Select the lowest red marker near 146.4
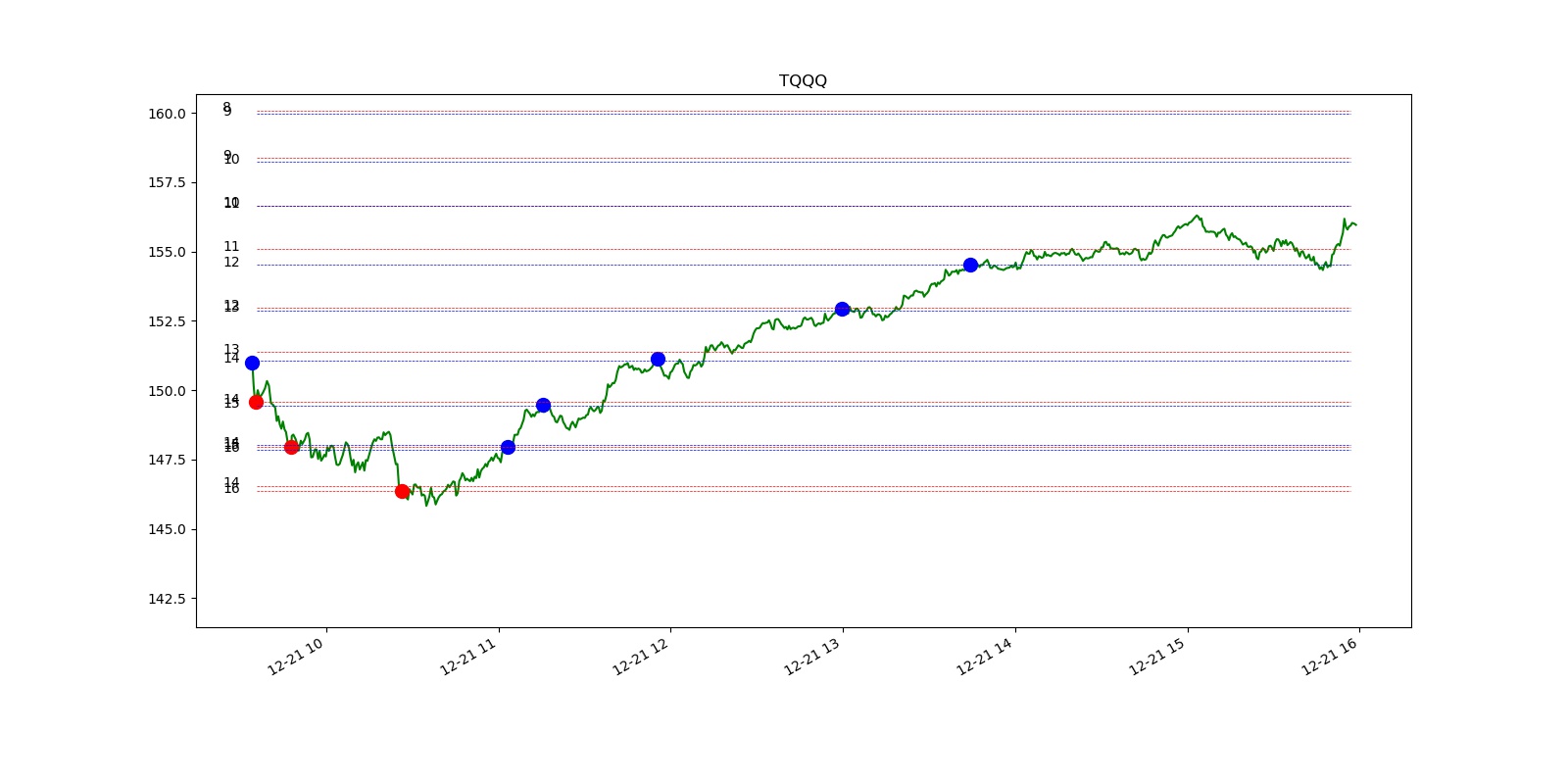The image size is (1568, 784). click(x=402, y=491)
